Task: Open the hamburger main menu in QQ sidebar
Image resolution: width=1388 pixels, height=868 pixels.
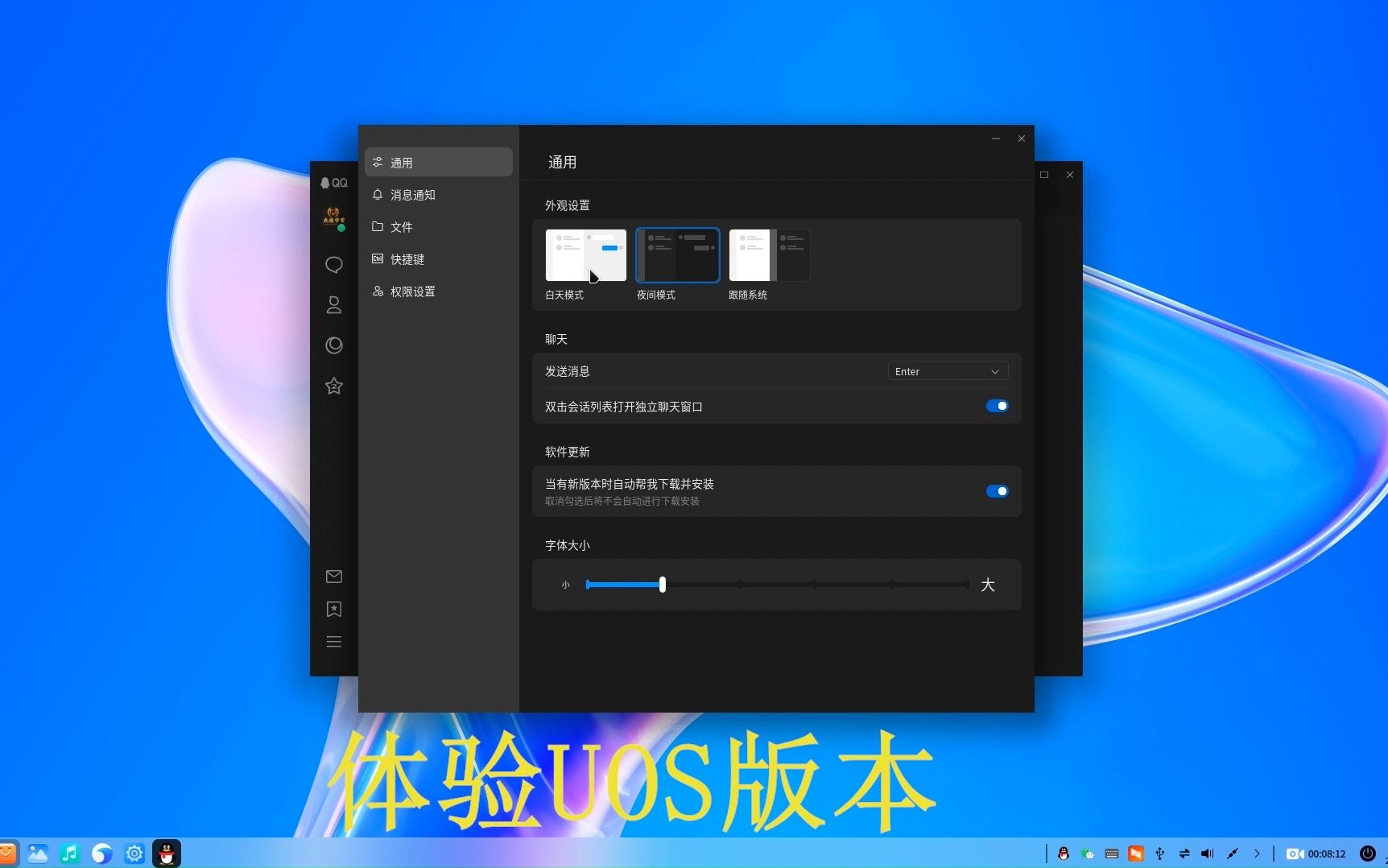Action: coord(334,642)
